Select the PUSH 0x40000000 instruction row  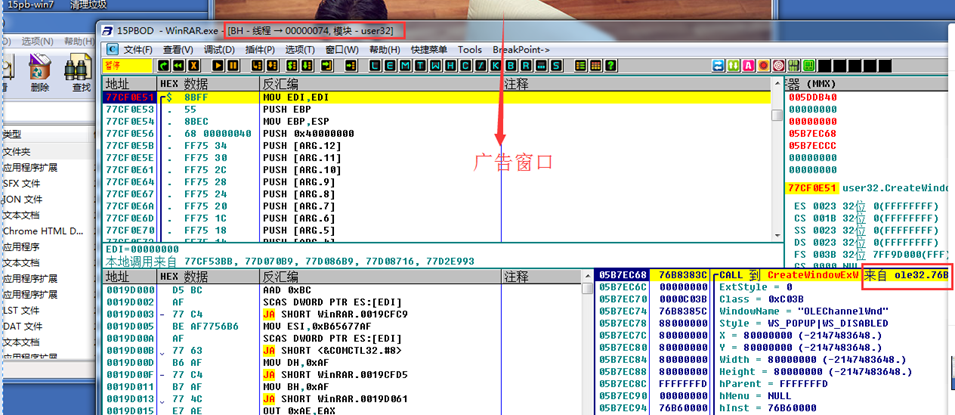tap(437, 133)
